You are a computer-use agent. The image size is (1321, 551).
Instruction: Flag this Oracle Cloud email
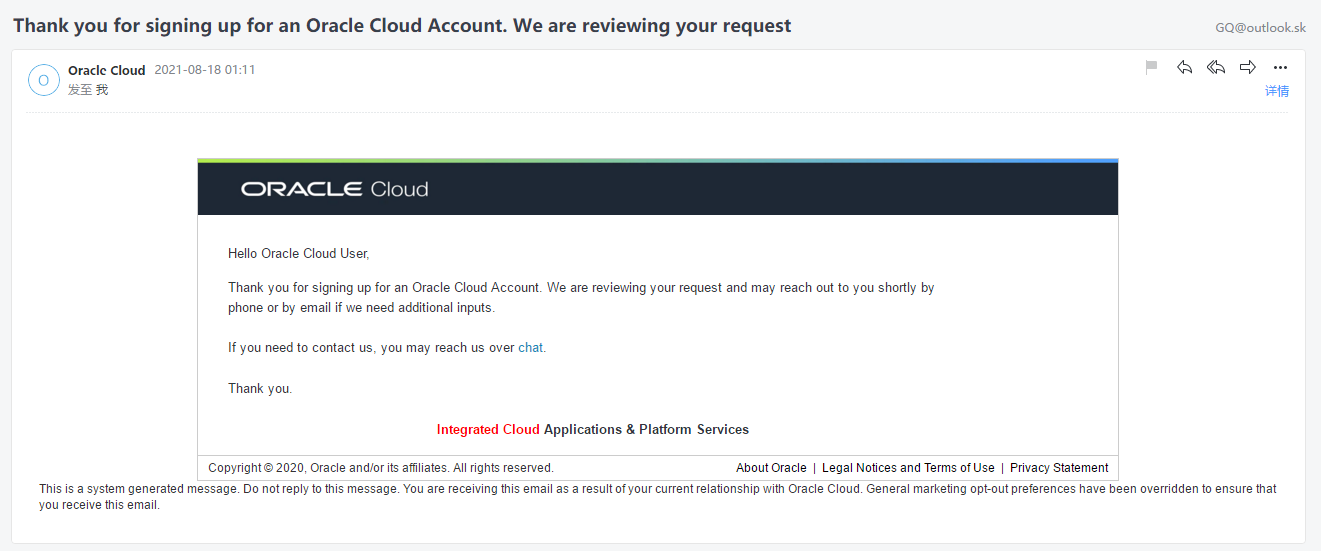1151,67
